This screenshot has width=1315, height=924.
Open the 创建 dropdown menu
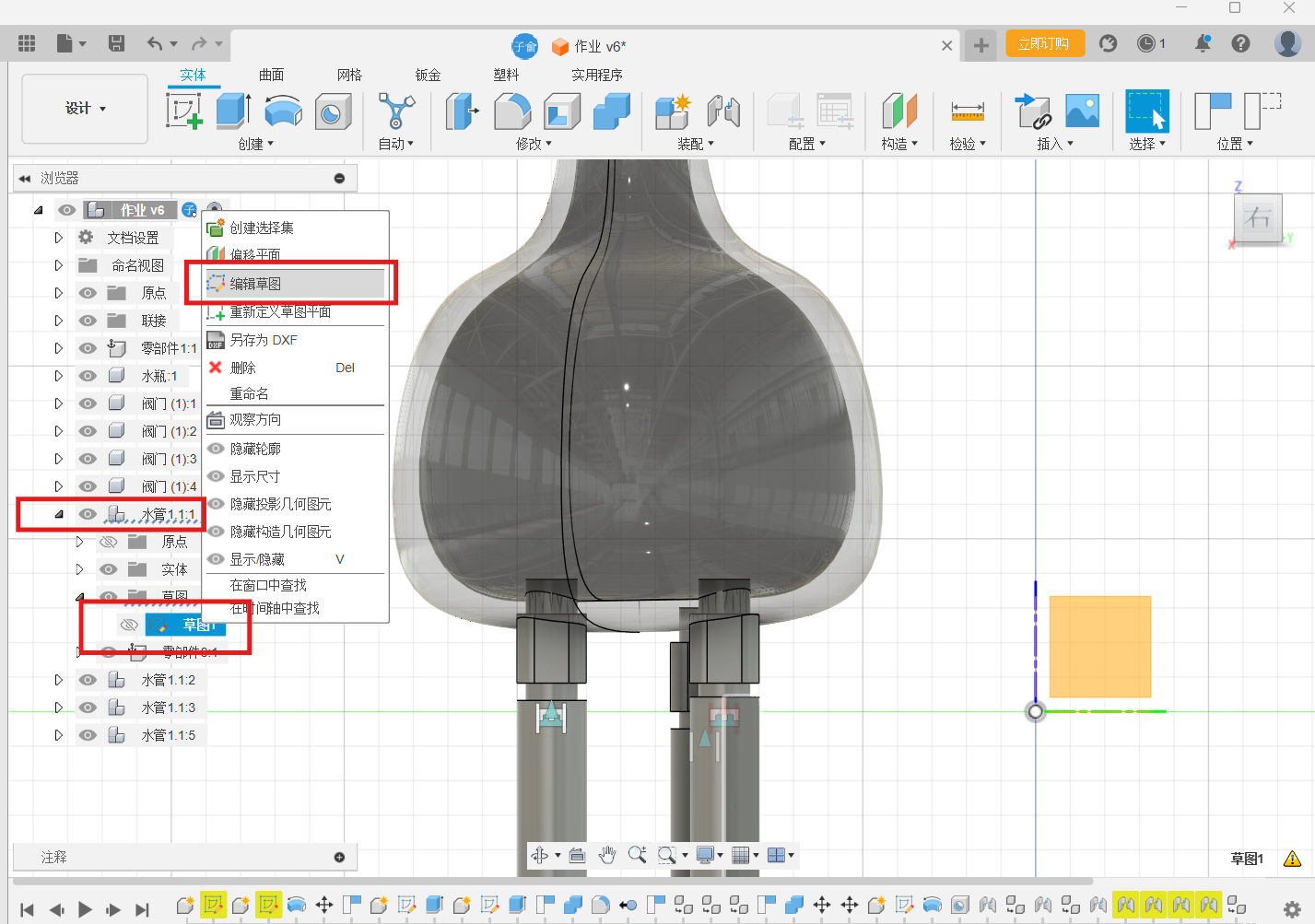255,144
